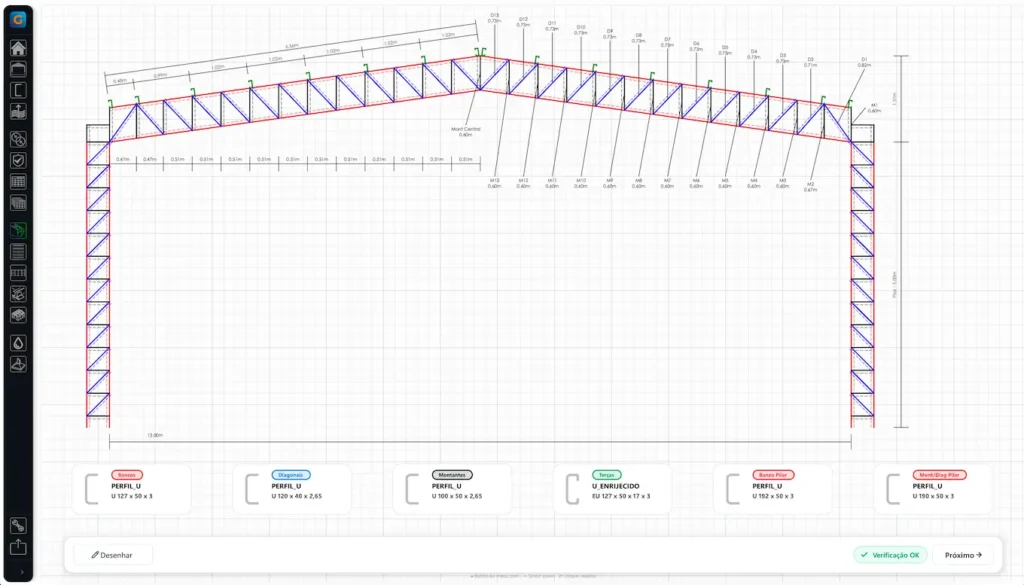Click the U-profile icon in Mont/Diag Pilar card
1024x585 pixels.
(893, 490)
